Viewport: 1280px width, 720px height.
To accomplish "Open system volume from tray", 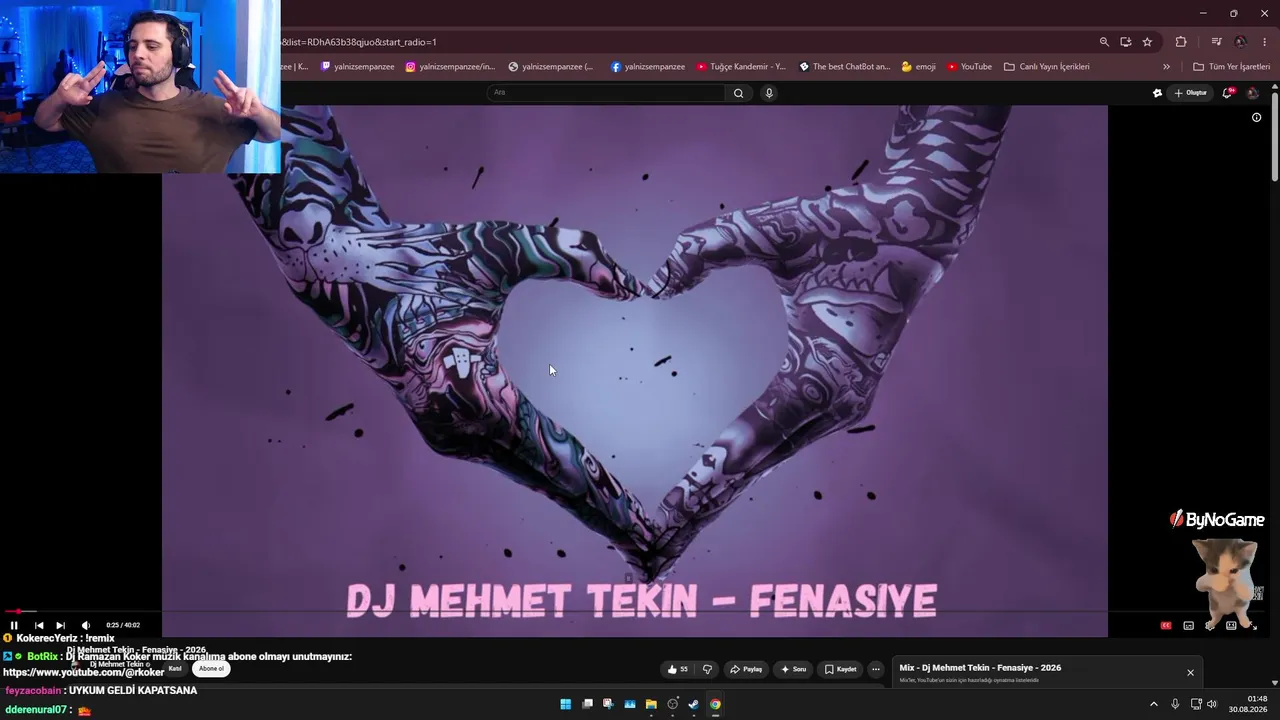I will pyautogui.click(x=1212, y=704).
